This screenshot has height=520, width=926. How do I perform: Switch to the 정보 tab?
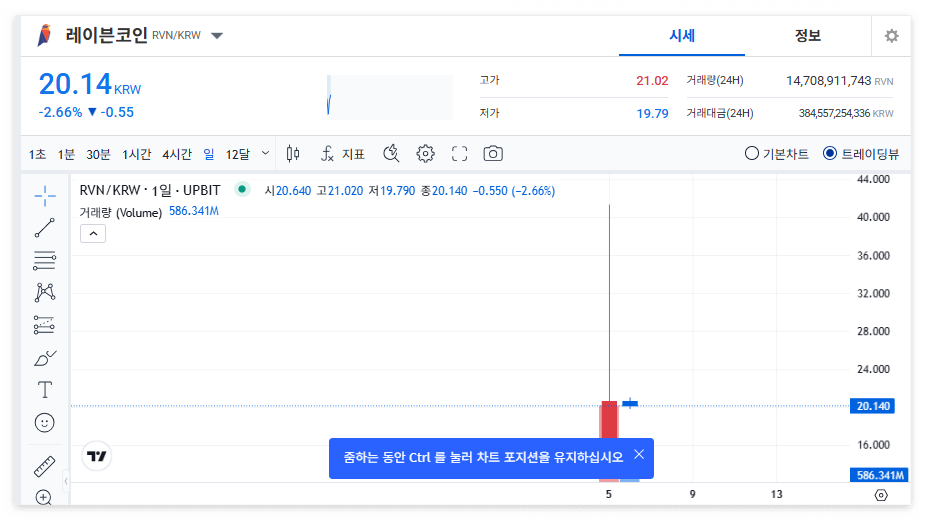[807, 36]
